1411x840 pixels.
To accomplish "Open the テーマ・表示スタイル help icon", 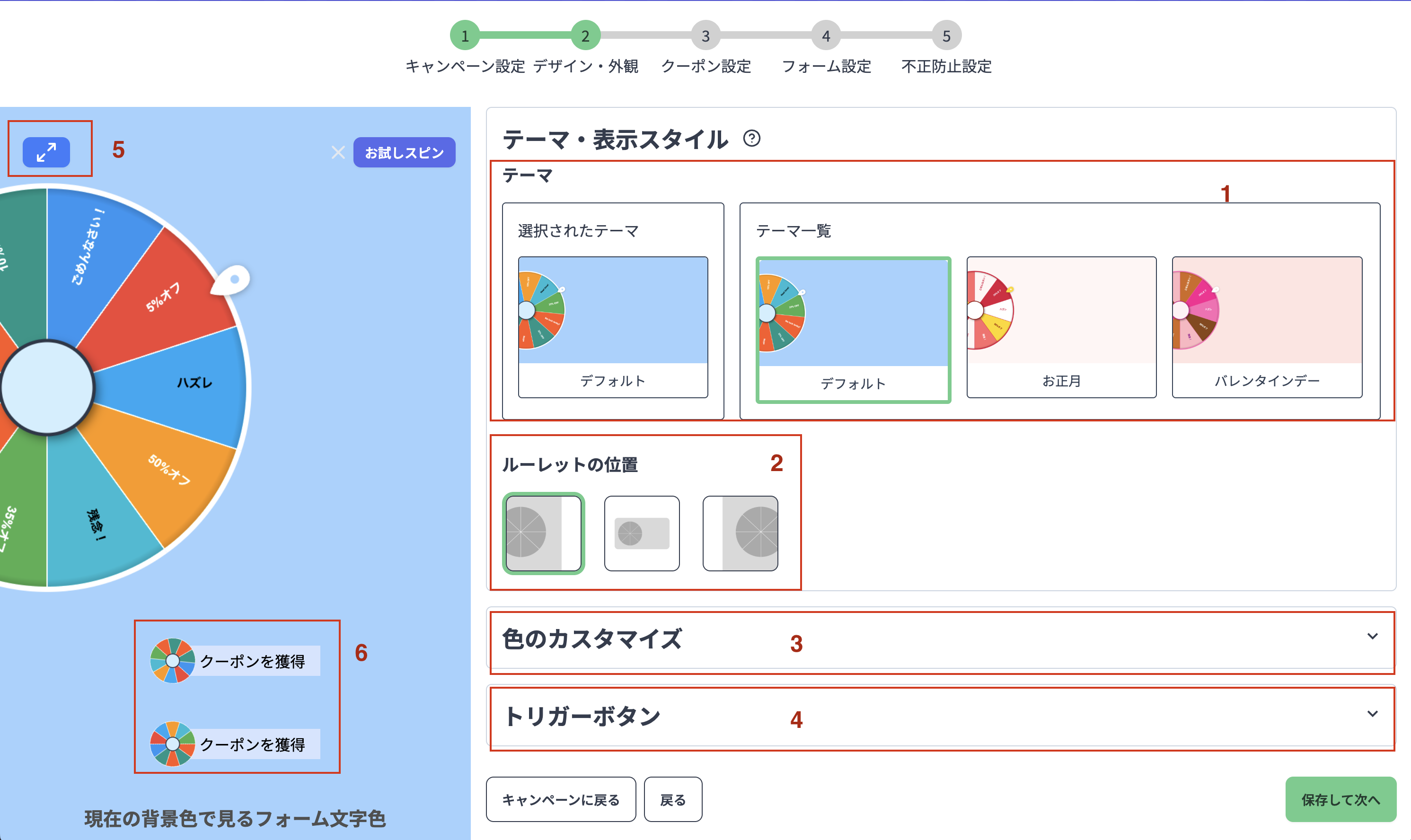I will pyautogui.click(x=751, y=139).
